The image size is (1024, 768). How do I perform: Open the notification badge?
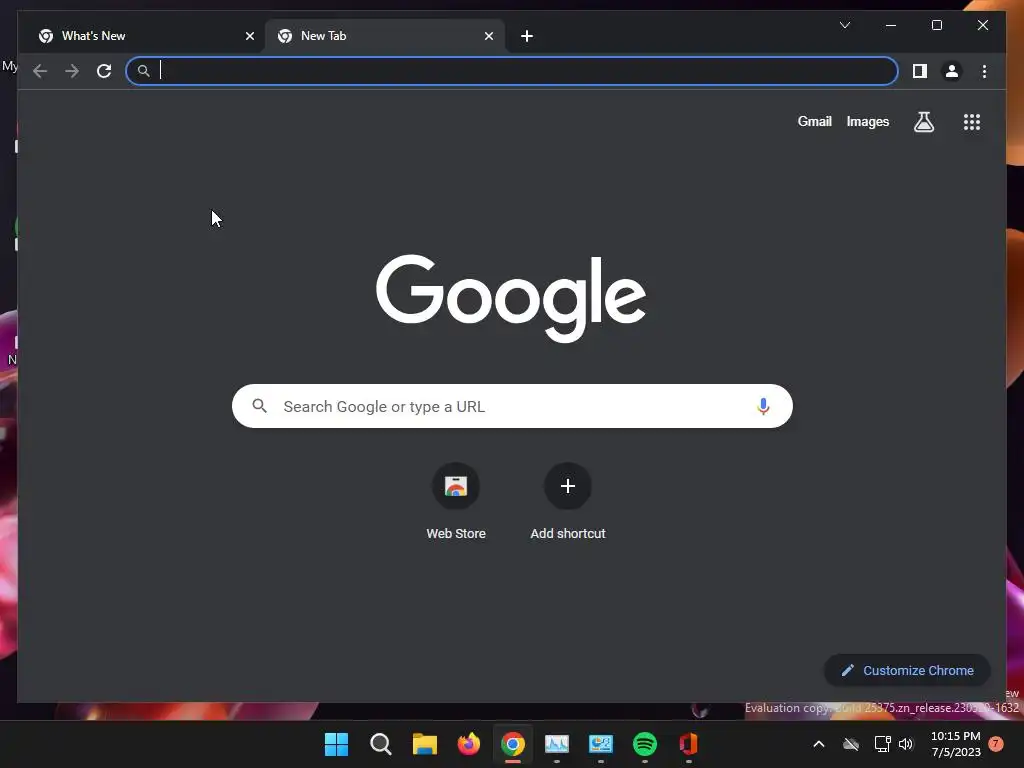coord(996,743)
